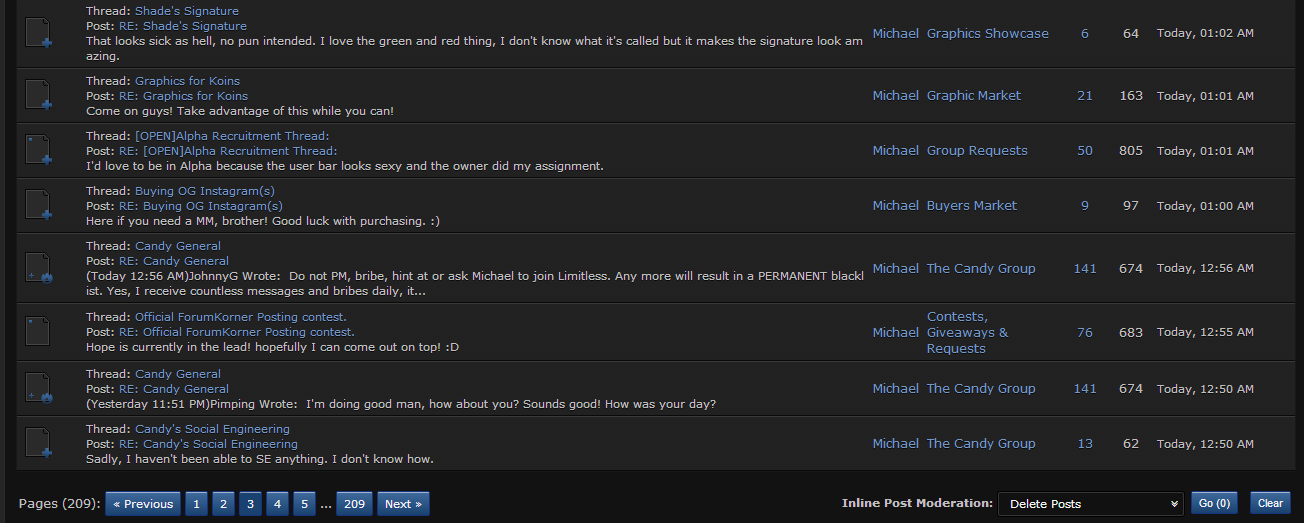Click the post icon beside Shade's Signature
This screenshot has width=1304, height=523.
click(x=38, y=33)
